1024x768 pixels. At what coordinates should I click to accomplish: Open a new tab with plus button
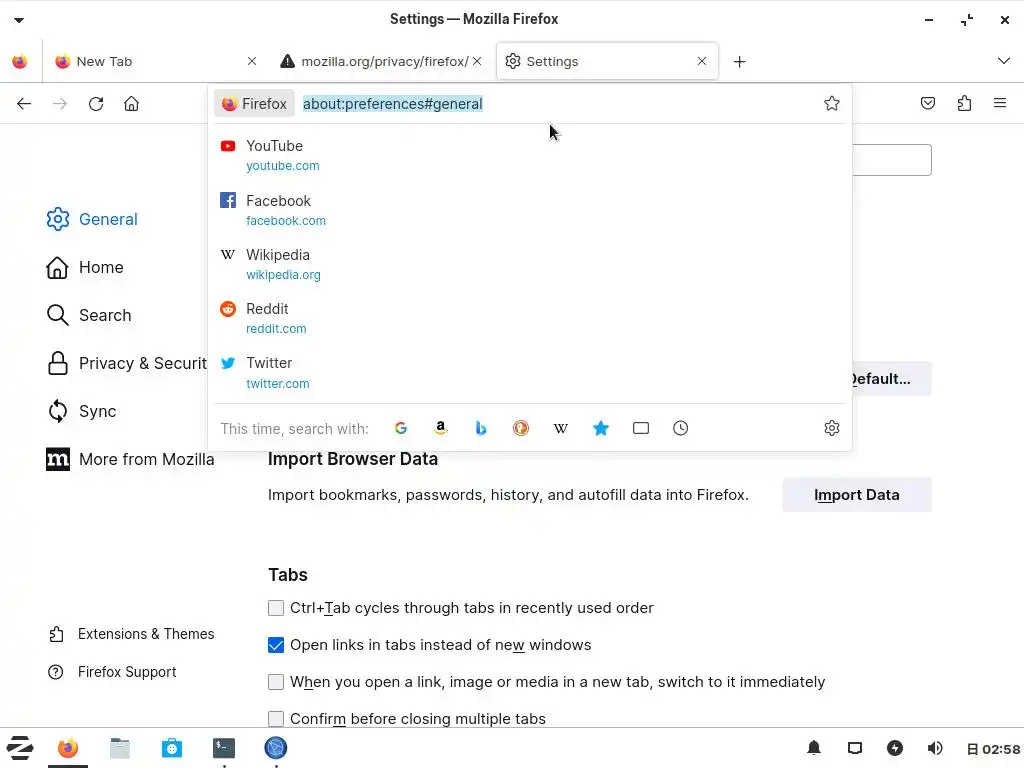(739, 61)
